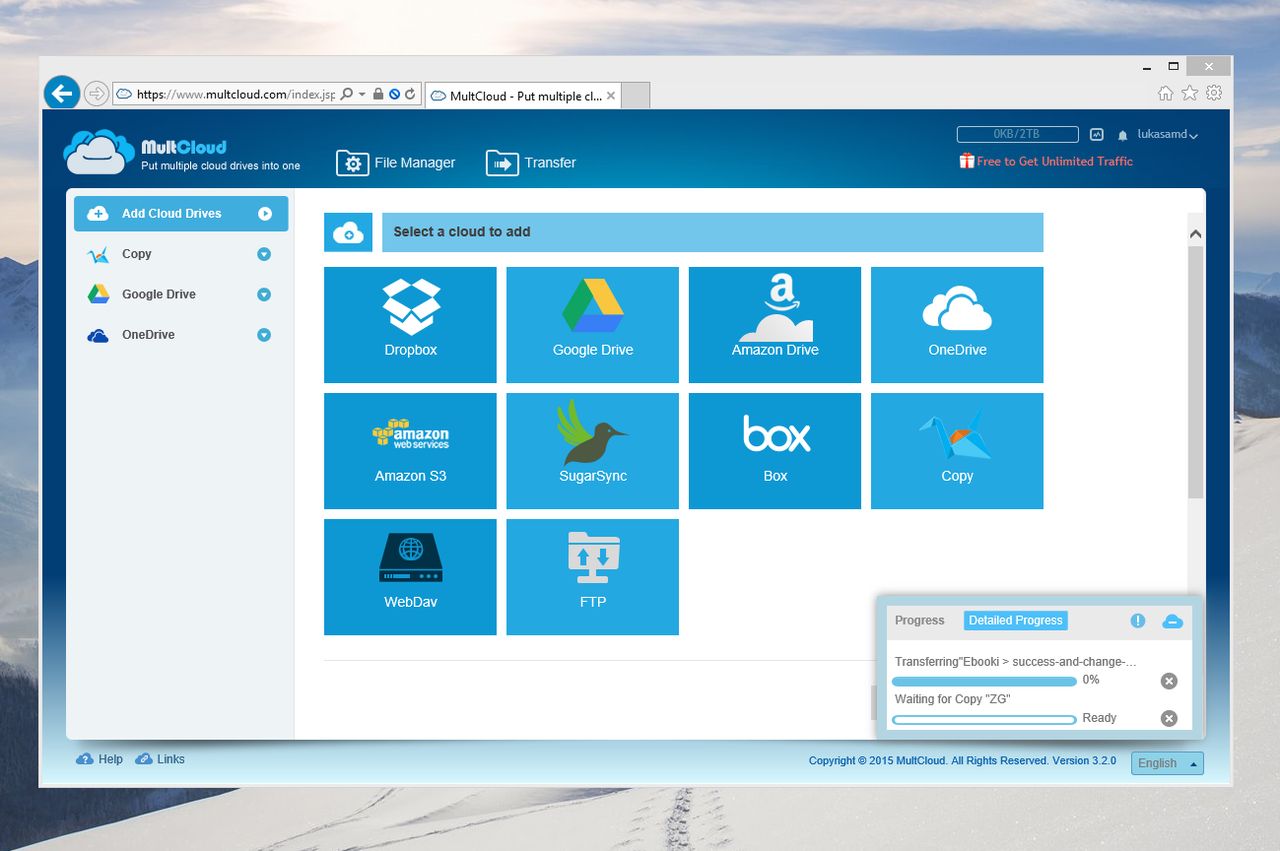Click the copyright 2015 MultCloud text
This screenshot has width=1280, height=851.
tap(962, 761)
